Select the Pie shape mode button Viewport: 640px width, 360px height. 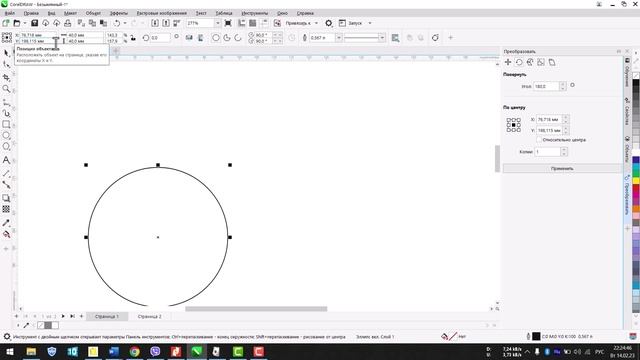(x=227, y=38)
